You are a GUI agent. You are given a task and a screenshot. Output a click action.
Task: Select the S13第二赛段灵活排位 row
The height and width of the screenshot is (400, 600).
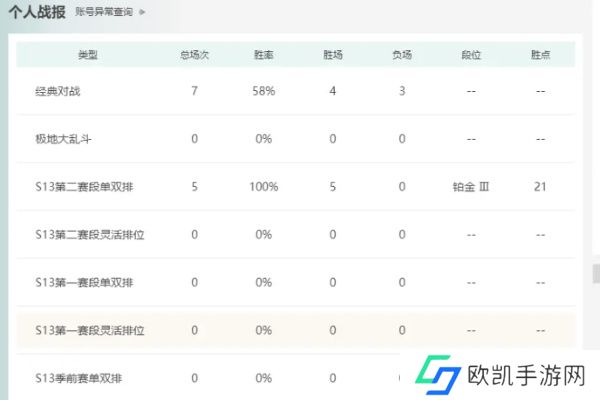point(91,235)
